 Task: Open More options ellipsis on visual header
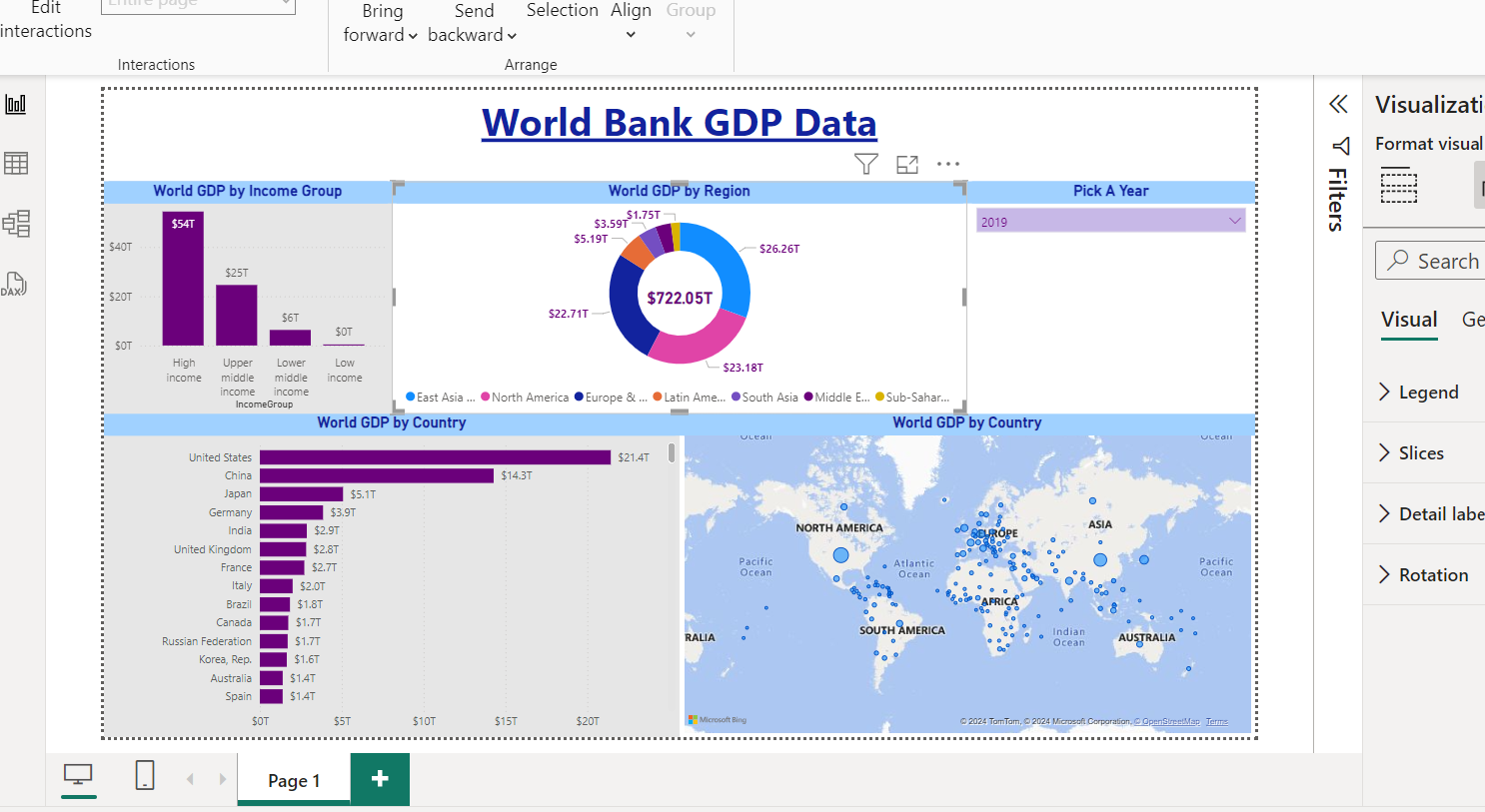pos(948,164)
